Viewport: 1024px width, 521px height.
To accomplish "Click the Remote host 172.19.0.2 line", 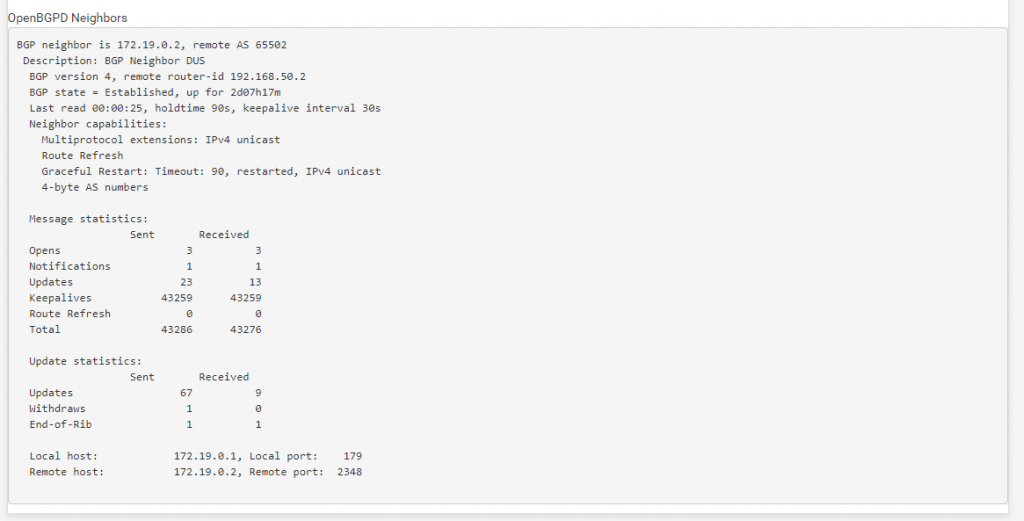I will tap(196, 472).
